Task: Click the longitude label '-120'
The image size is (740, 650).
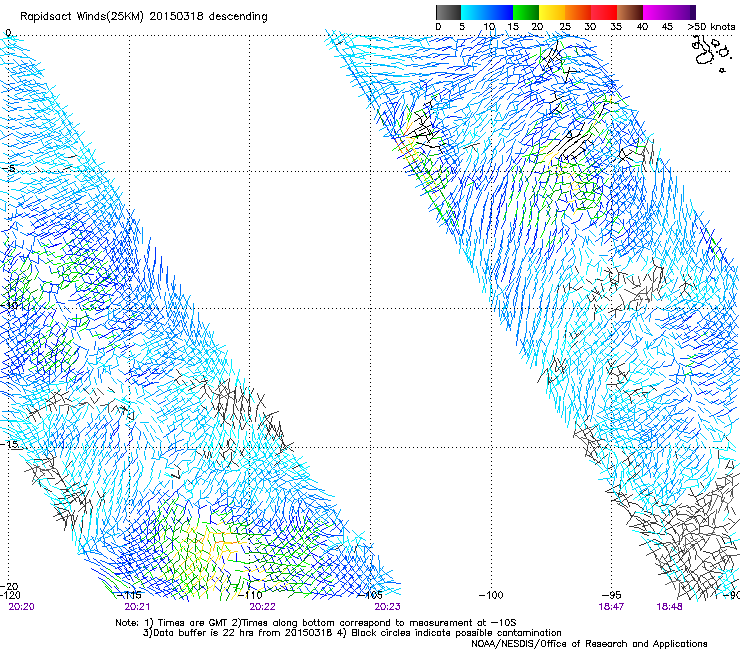Action: tap(10, 595)
